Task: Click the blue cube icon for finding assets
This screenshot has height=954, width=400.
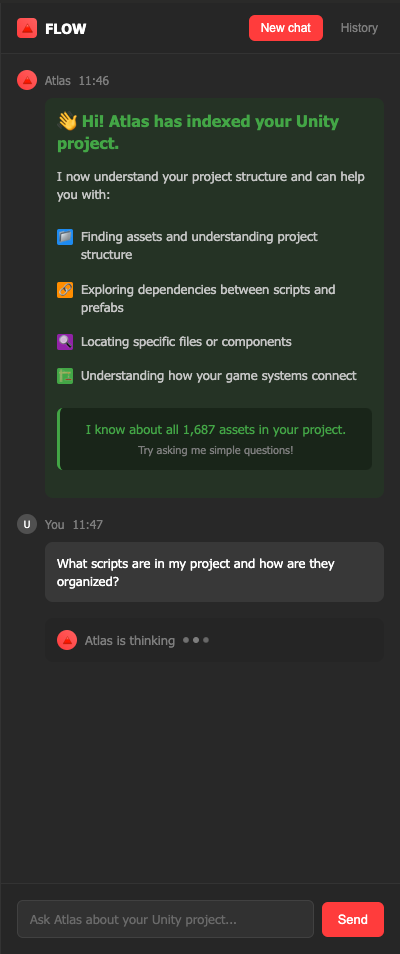Action: pos(65,237)
